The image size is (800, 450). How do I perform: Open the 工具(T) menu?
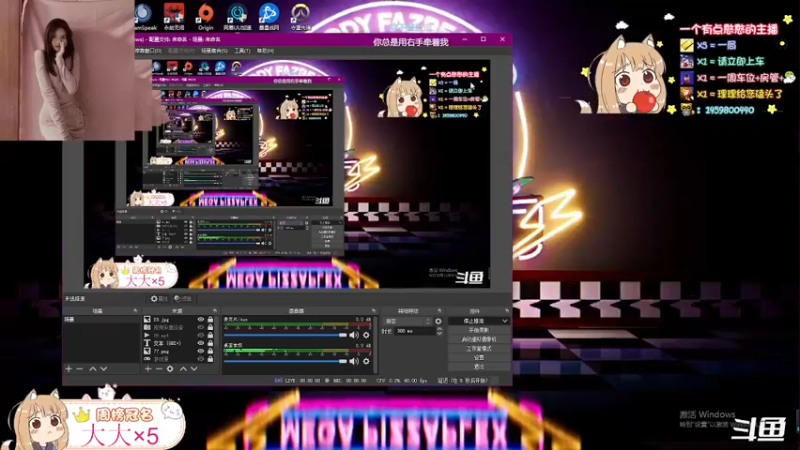coord(242,51)
